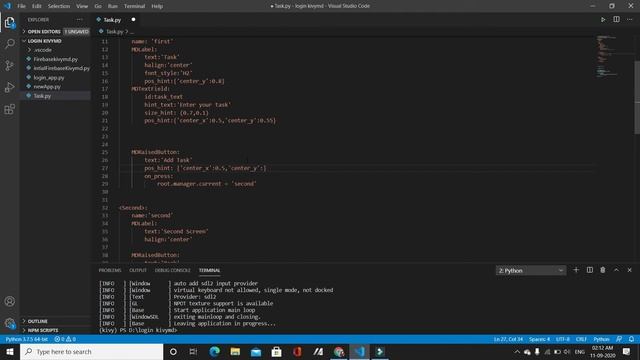640x360 pixels.
Task: Change indentation via Spaces: 4
Action: tap(540, 339)
